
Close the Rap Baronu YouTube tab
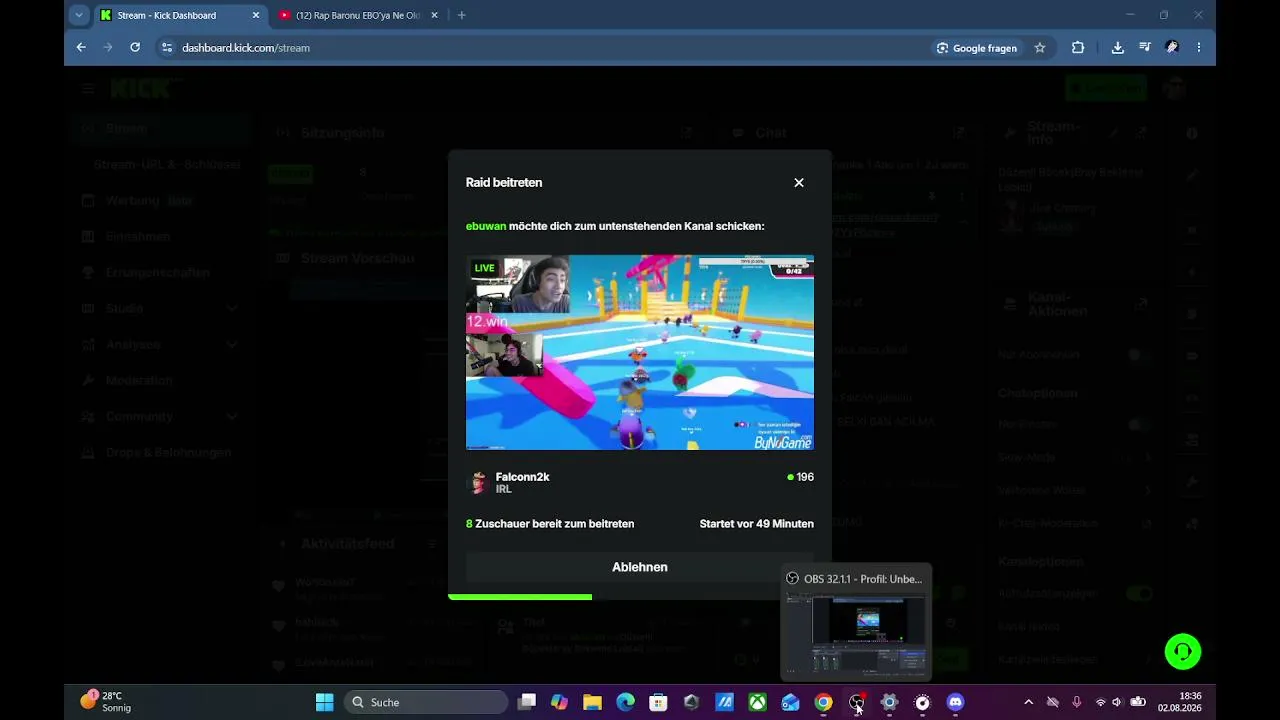pos(433,15)
